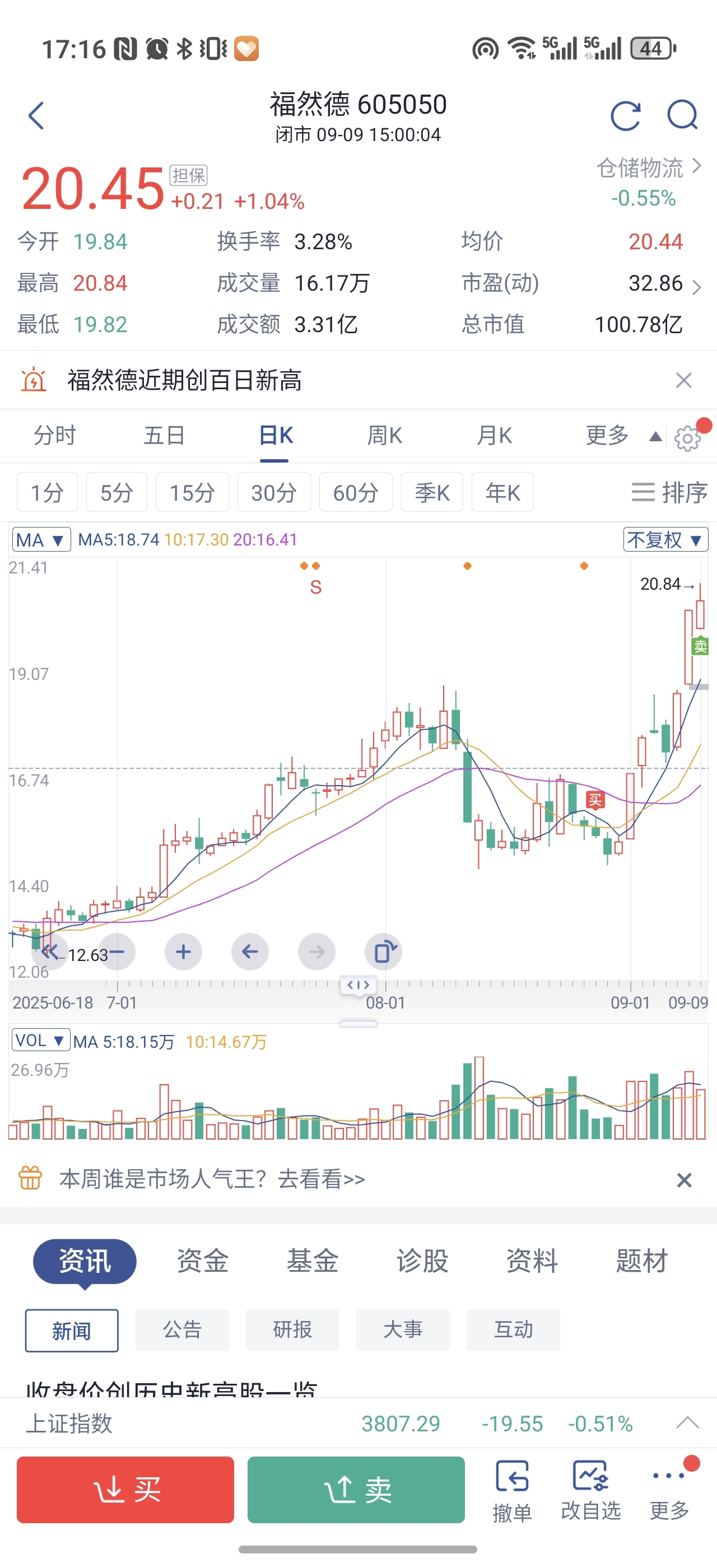717x1568 pixels.
Task: Select 互动 interaction filter
Action: click(513, 1330)
